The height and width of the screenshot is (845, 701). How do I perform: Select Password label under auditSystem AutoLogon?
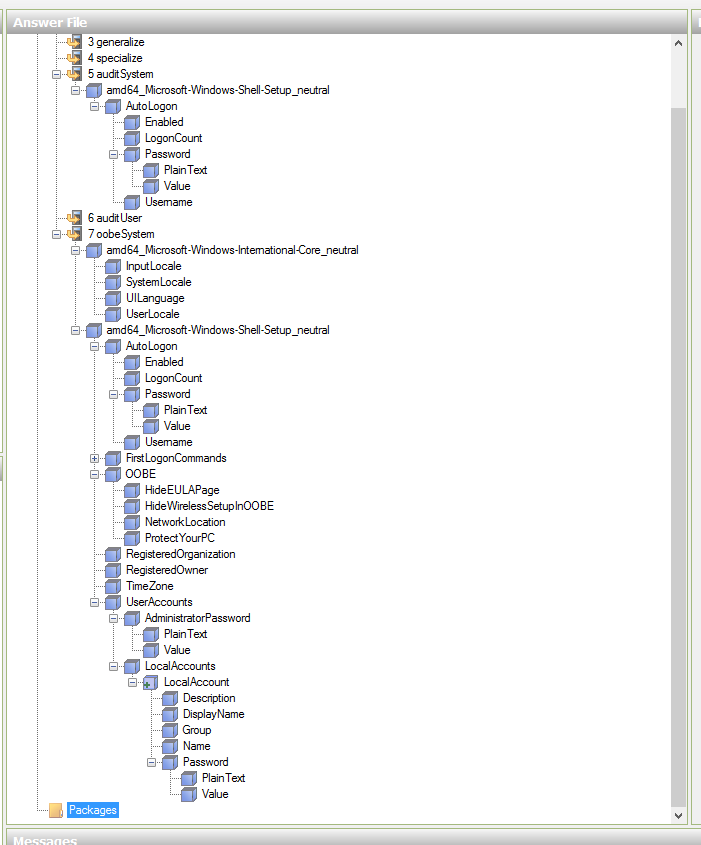coord(168,154)
